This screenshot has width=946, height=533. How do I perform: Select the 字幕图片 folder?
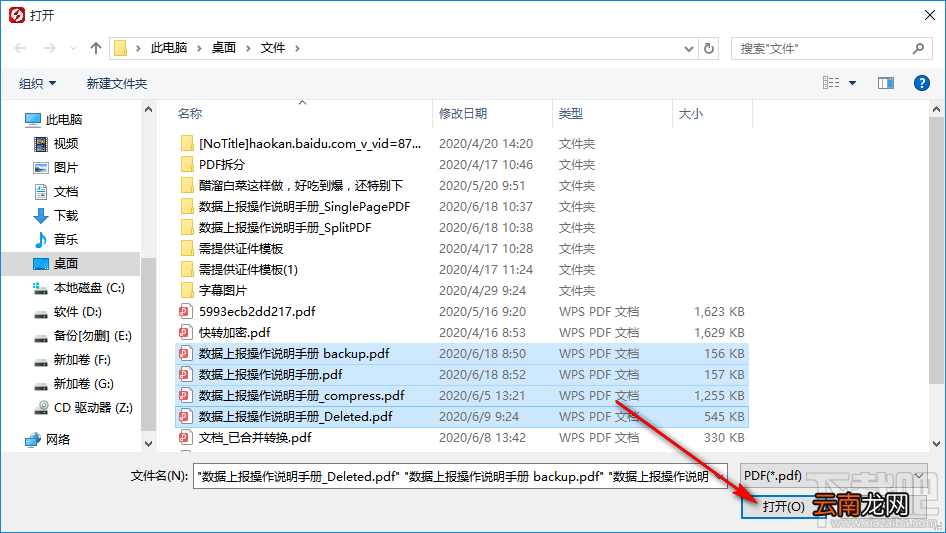click(462, 290)
